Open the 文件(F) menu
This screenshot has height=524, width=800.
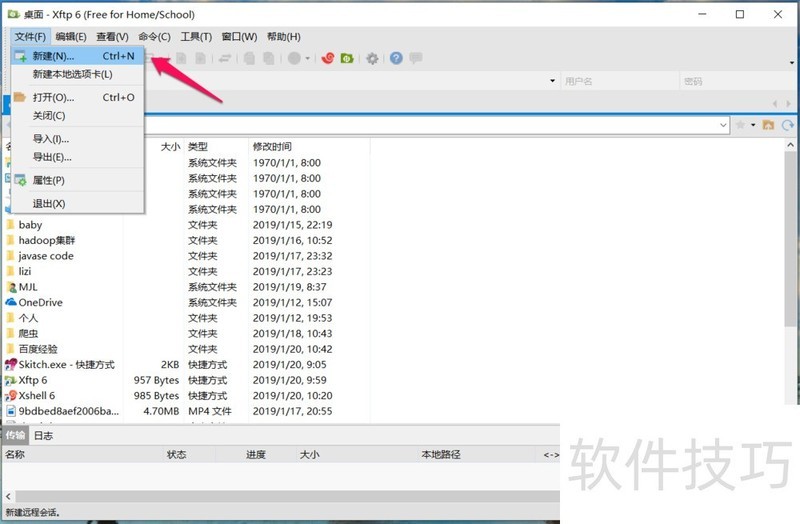point(30,37)
